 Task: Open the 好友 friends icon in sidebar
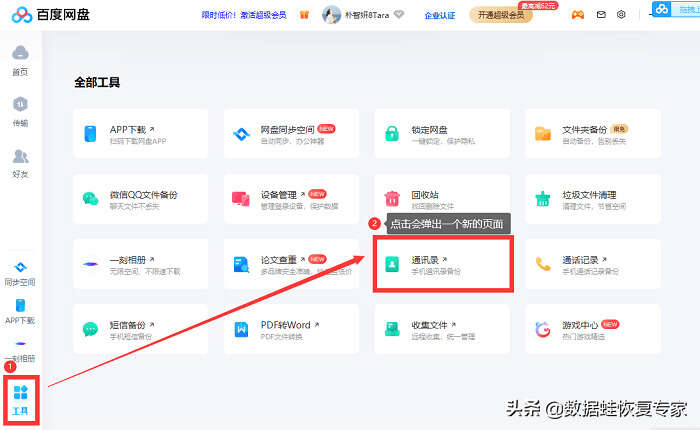(x=20, y=163)
